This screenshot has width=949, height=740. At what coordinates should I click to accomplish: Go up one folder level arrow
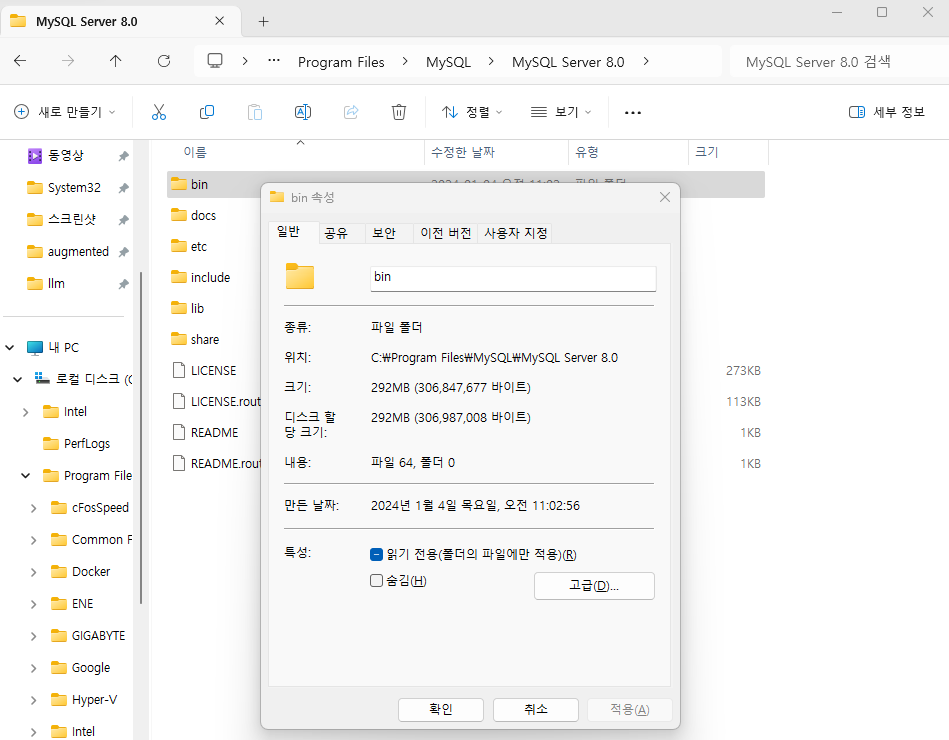coord(116,61)
